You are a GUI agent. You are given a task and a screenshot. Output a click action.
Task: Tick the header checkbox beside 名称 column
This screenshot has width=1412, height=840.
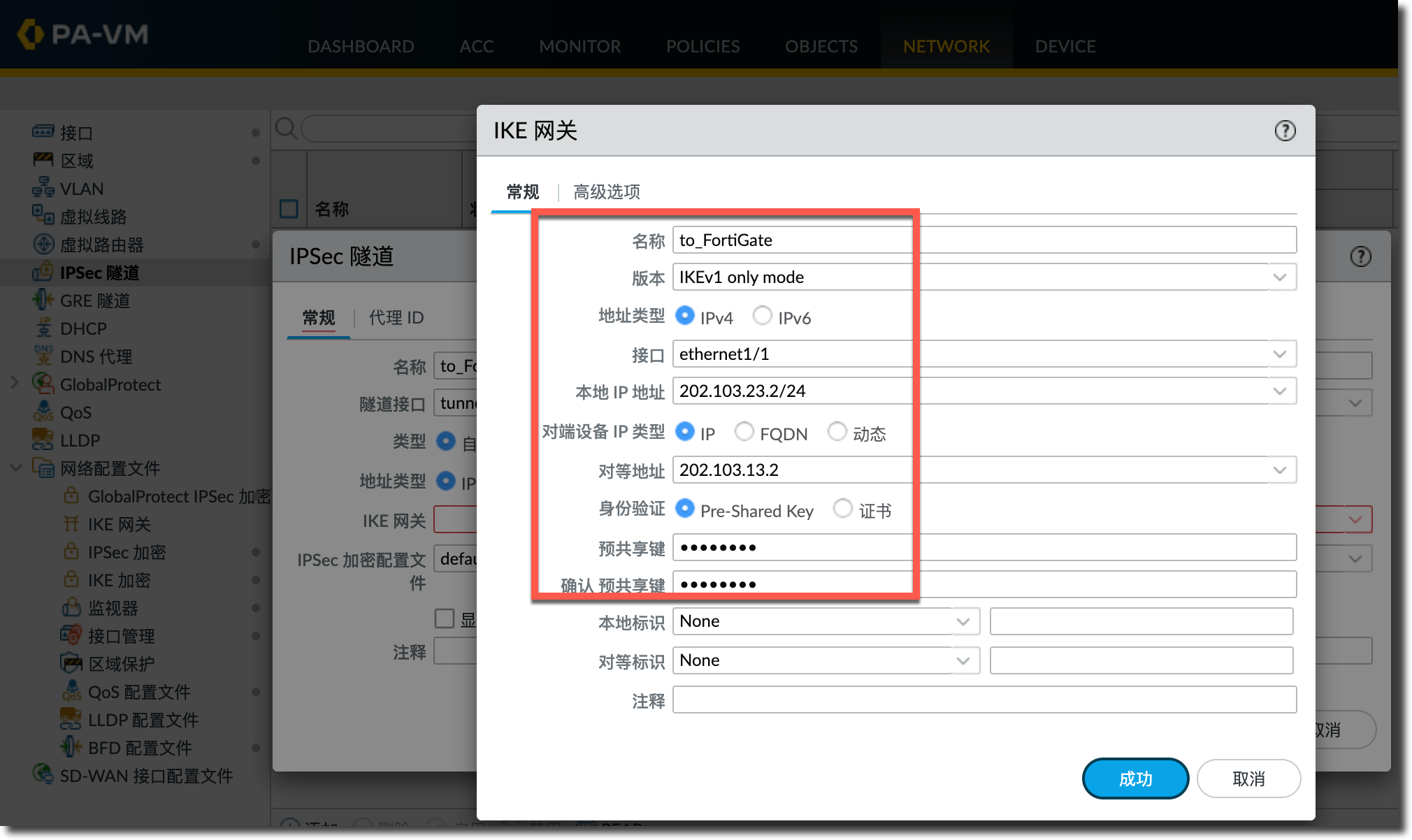289,208
